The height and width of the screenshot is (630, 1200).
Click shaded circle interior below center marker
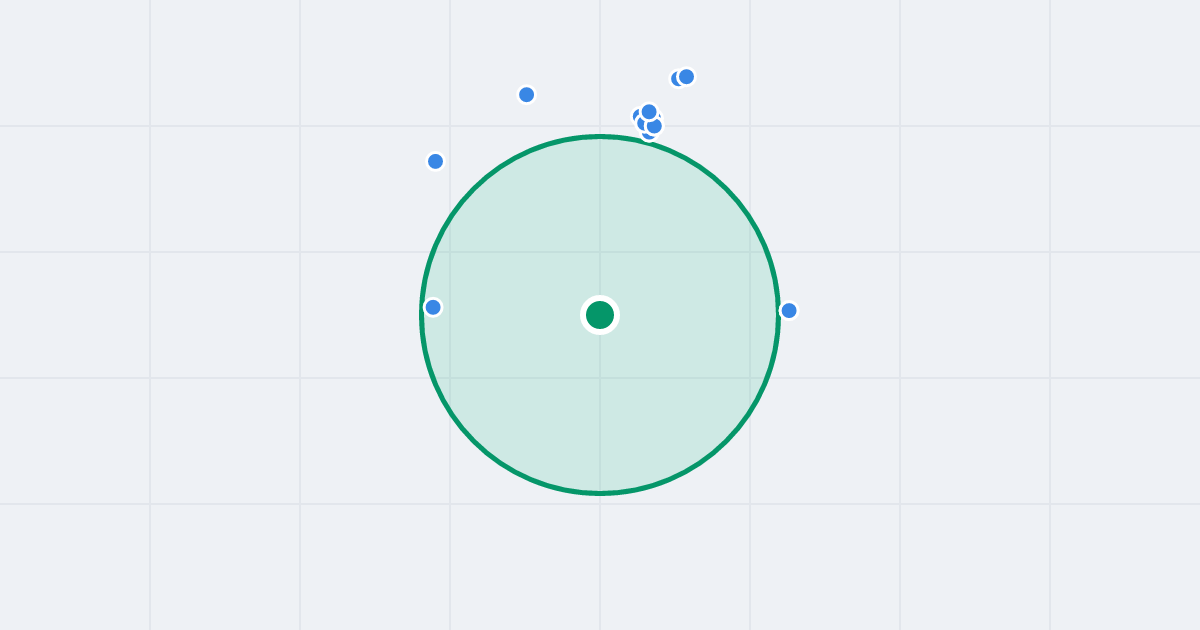[x=600, y=410]
